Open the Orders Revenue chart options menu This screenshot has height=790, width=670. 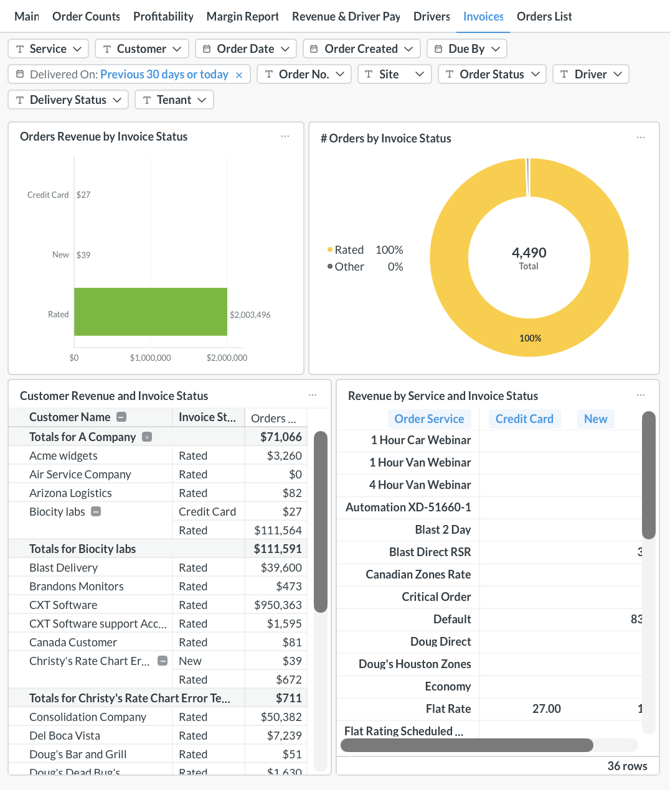coord(285,137)
